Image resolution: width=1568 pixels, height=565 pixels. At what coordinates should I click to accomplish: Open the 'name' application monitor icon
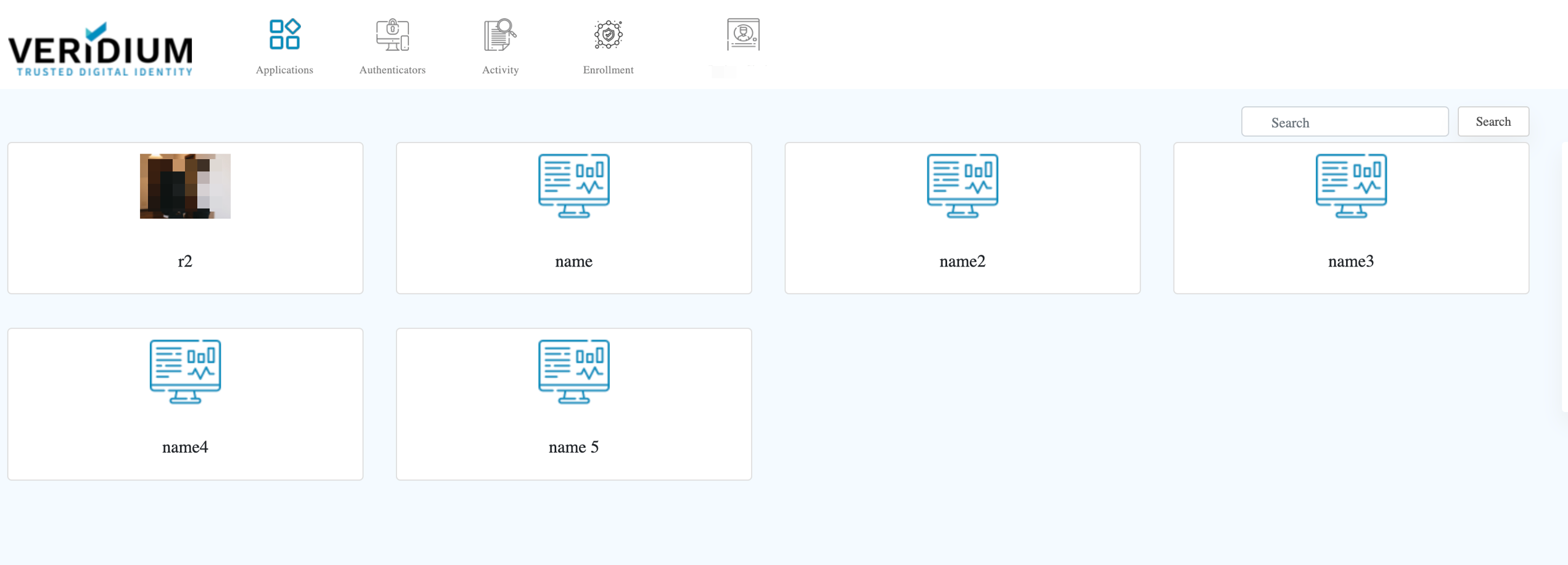click(x=573, y=186)
